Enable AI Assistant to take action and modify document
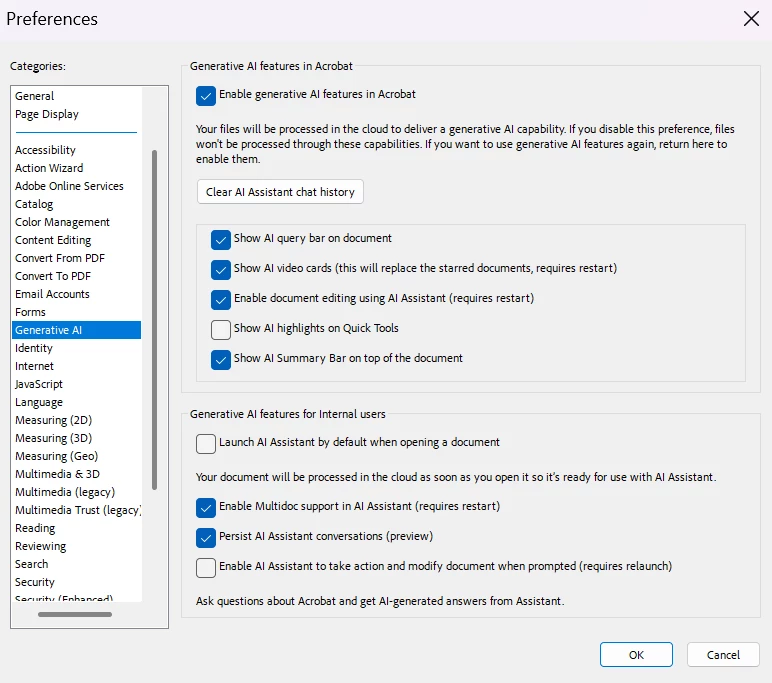Viewport: 772px width, 683px height. pyautogui.click(x=205, y=568)
